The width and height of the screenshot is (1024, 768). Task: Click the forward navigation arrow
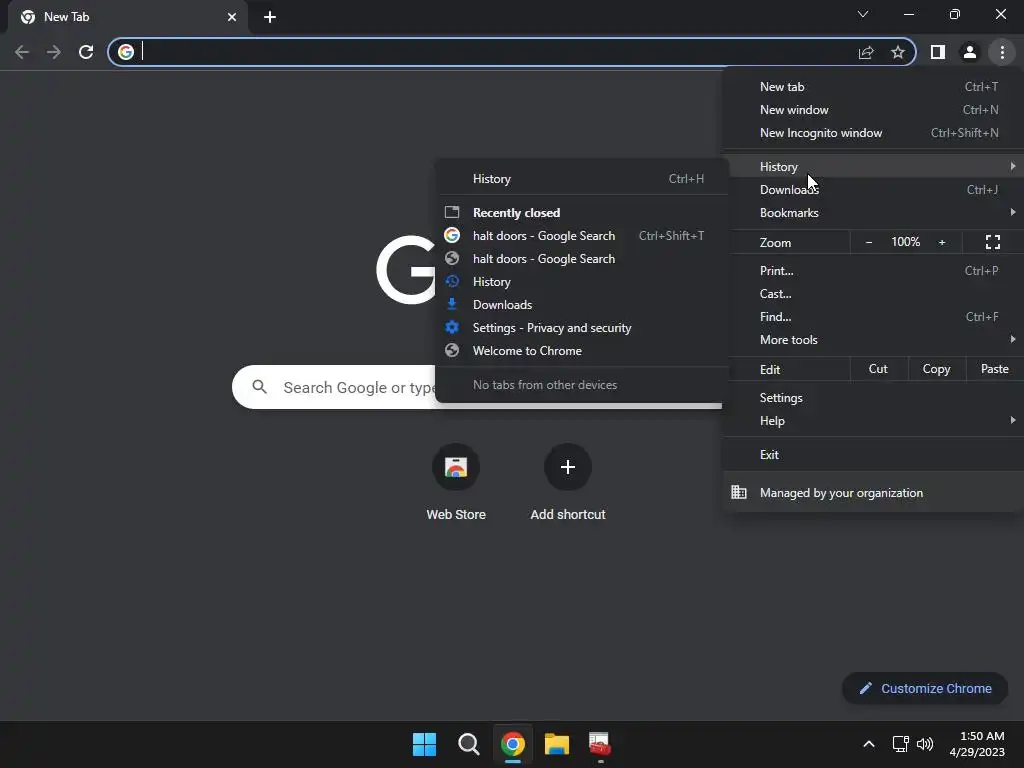54,52
